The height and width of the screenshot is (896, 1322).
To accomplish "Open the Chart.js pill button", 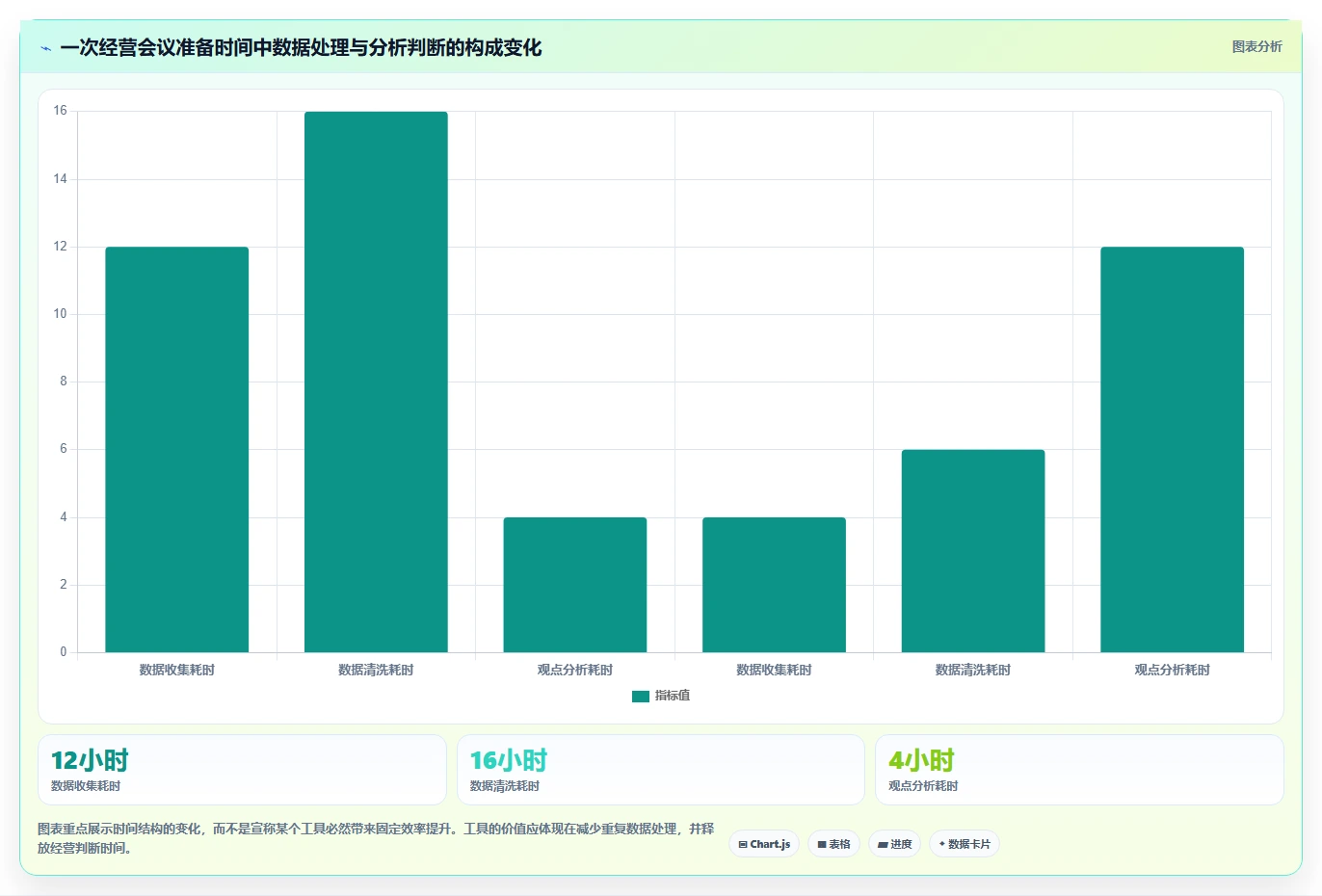I will [x=764, y=844].
